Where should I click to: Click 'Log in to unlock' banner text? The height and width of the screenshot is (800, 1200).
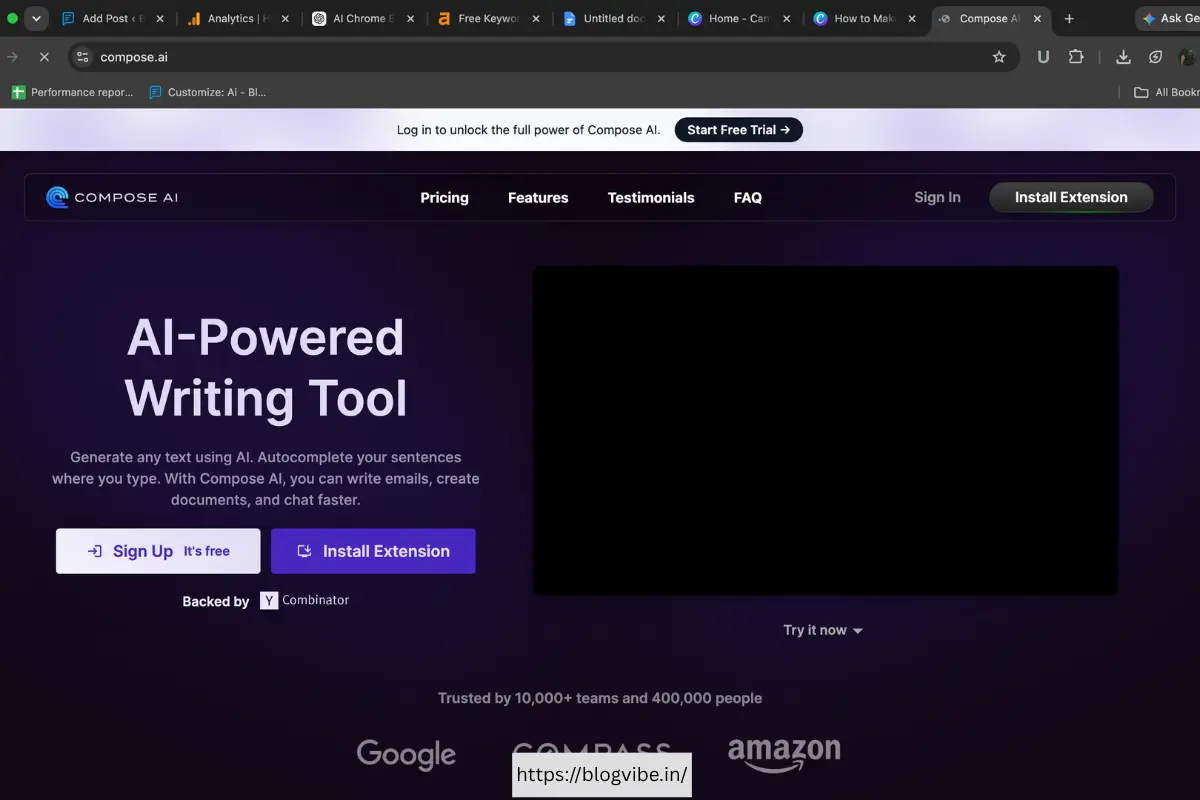tap(529, 130)
